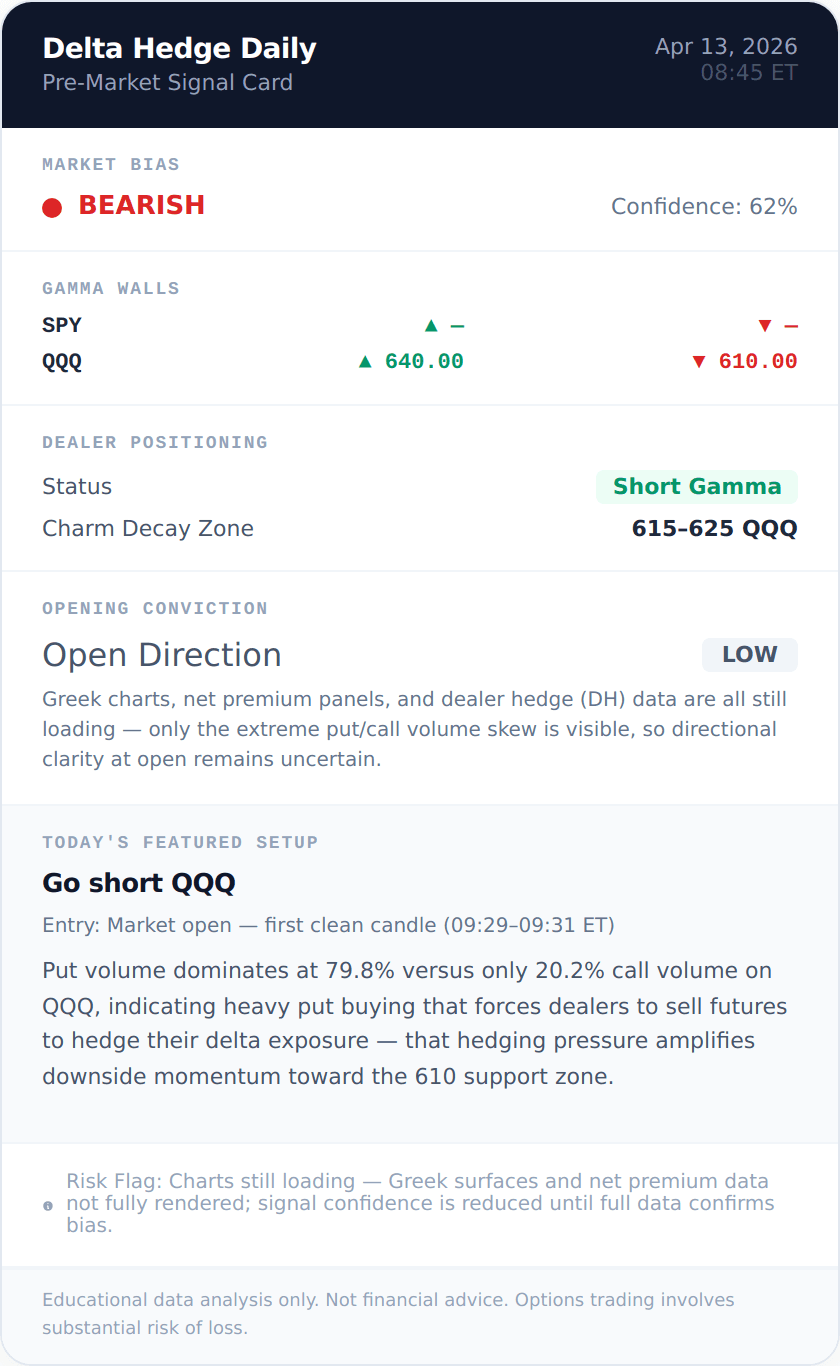
Task: Click the Open Direction heading
Action: (x=162, y=655)
